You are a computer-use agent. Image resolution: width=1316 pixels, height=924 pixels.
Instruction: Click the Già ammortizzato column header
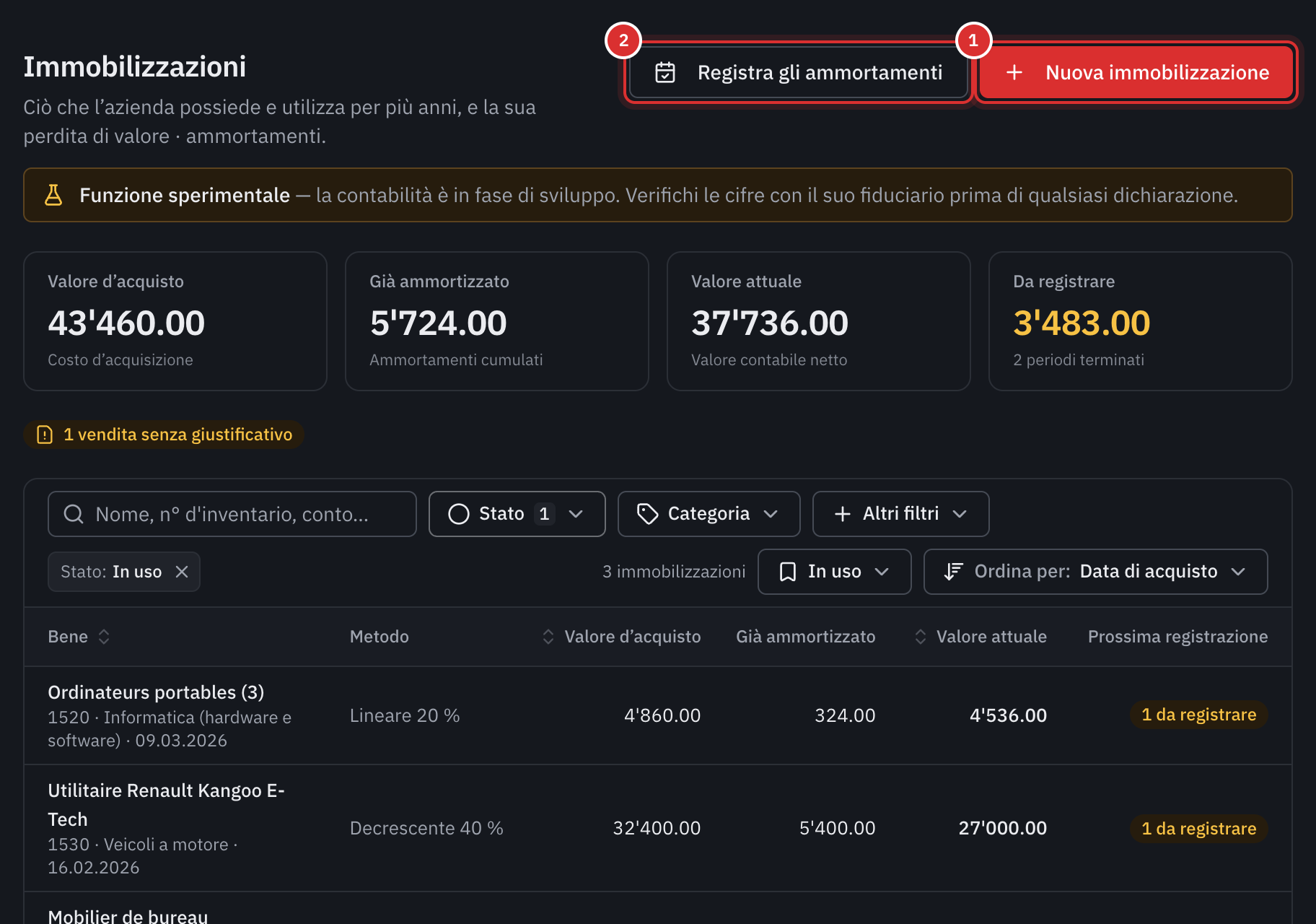coord(806,637)
